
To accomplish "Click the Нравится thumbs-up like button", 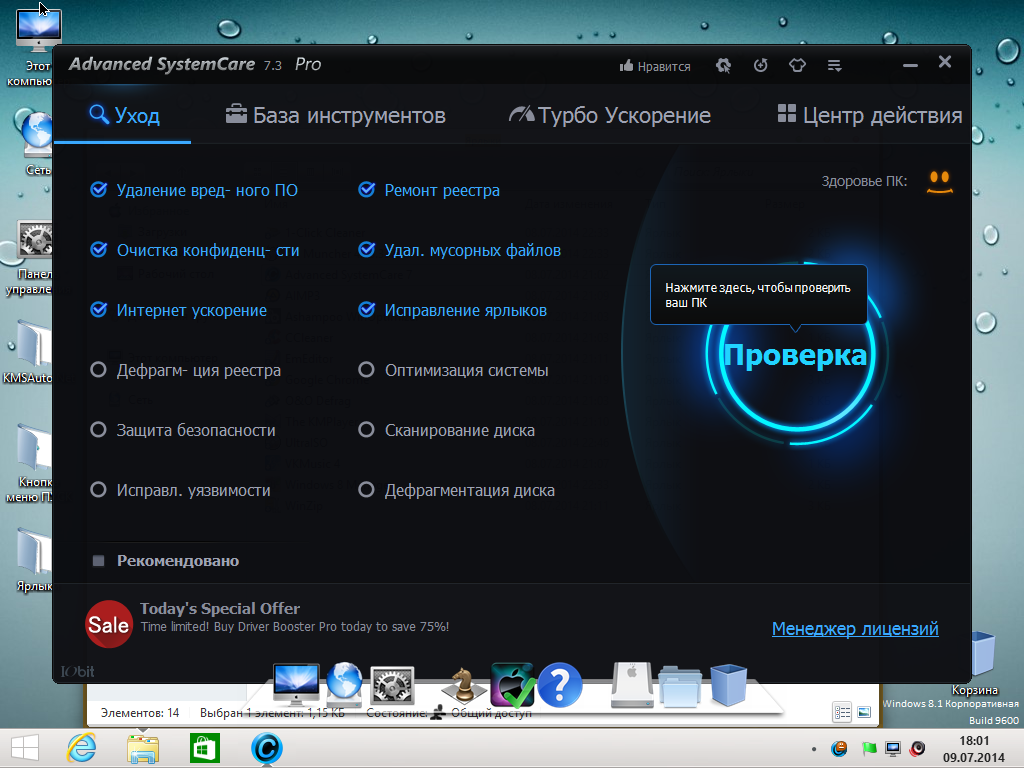I will coord(655,66).
